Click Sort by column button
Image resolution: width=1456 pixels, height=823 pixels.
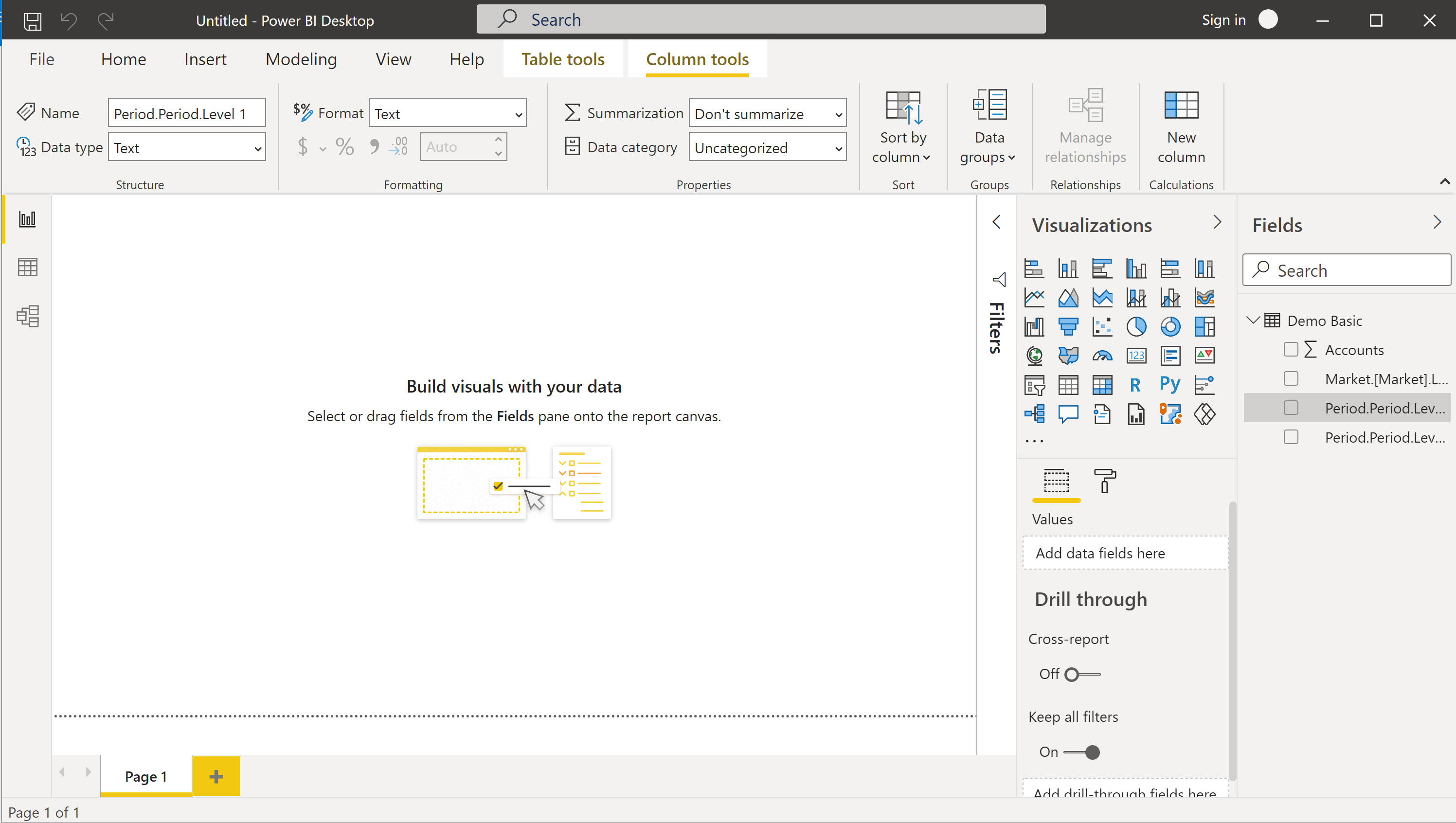[902, 127]
